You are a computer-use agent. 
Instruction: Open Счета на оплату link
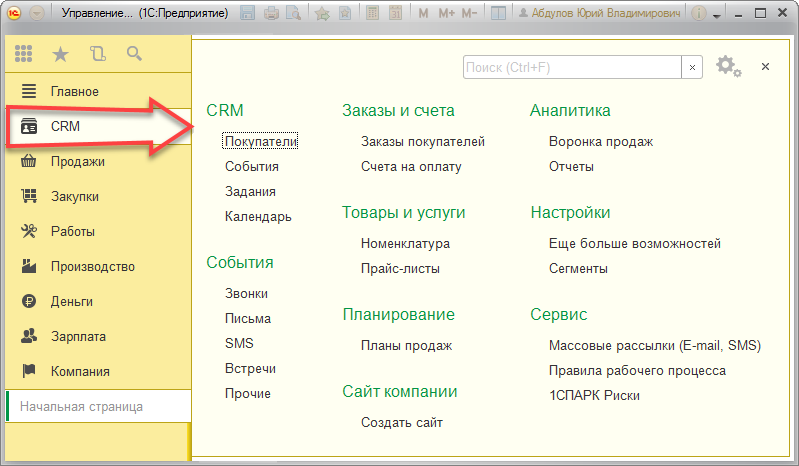click(x=411, y=167)
